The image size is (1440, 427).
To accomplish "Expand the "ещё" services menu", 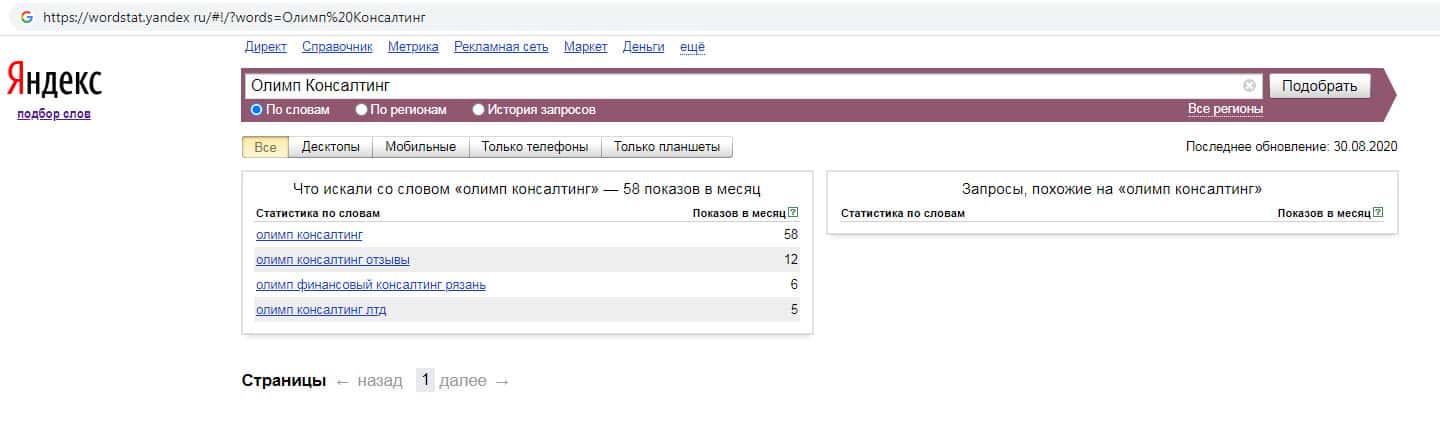I will coord(692,47).
